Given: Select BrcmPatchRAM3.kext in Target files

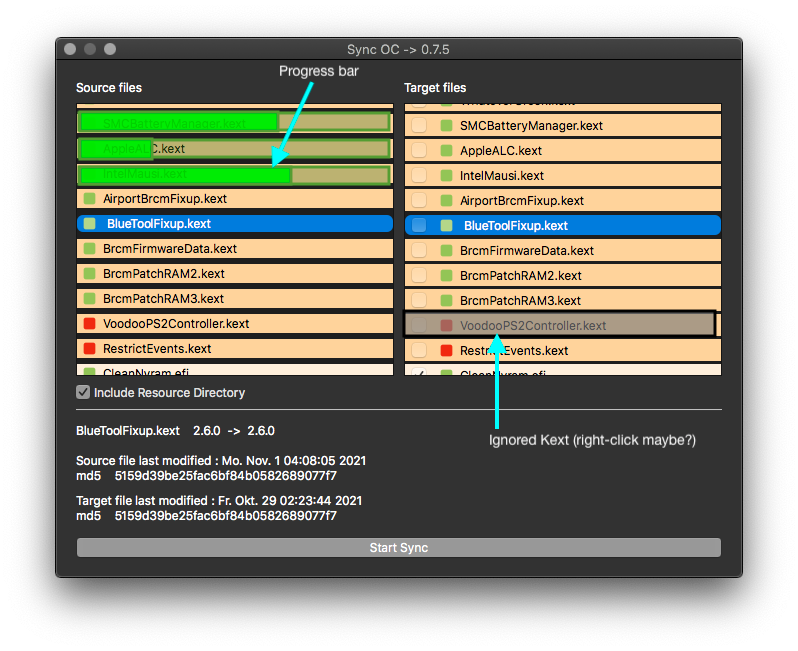Looking at the screenshot, I should pyautogui.click(x=563, y=300).
